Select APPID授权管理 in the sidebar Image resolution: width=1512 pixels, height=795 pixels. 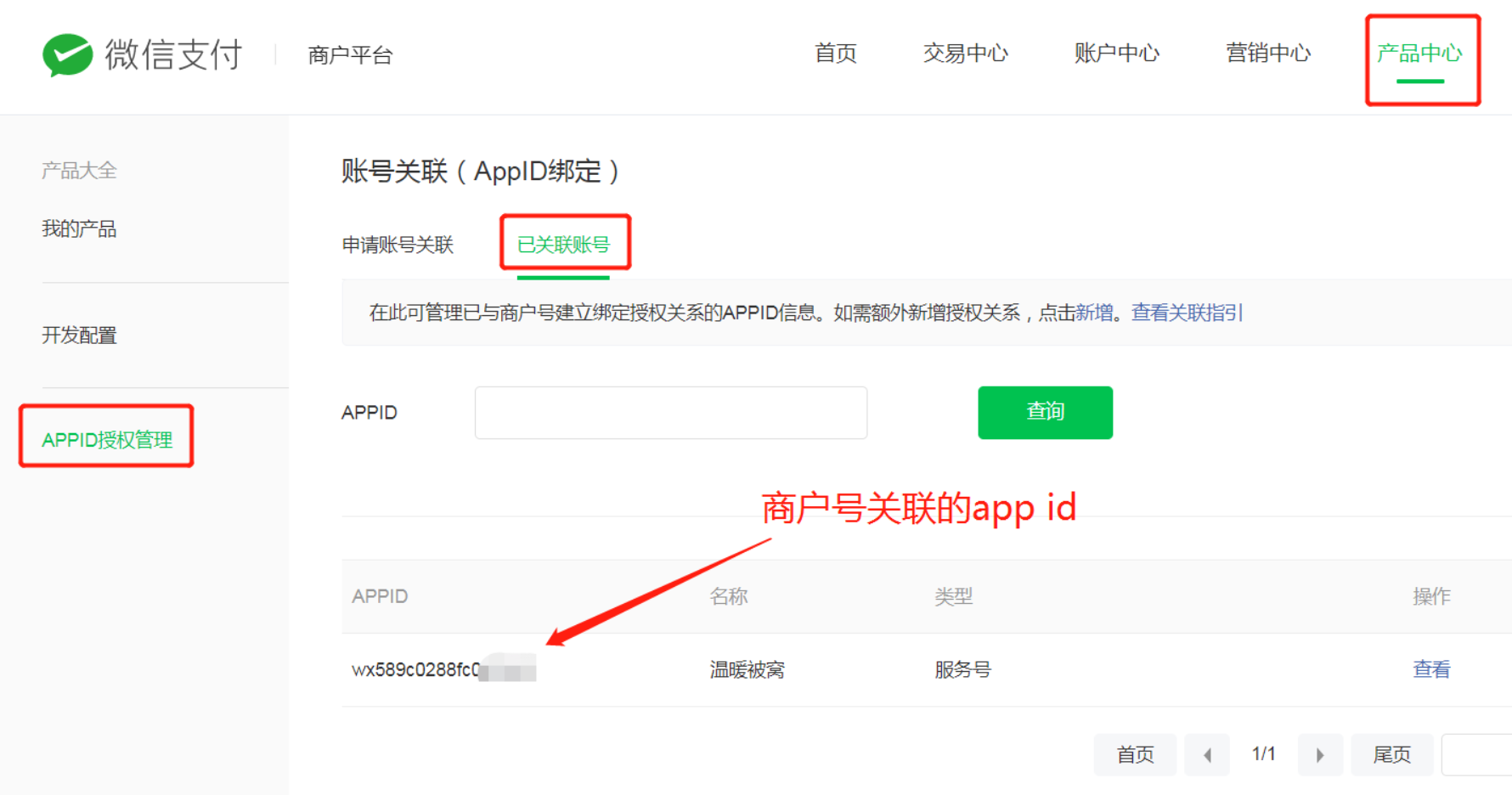[x=107, y=440]
